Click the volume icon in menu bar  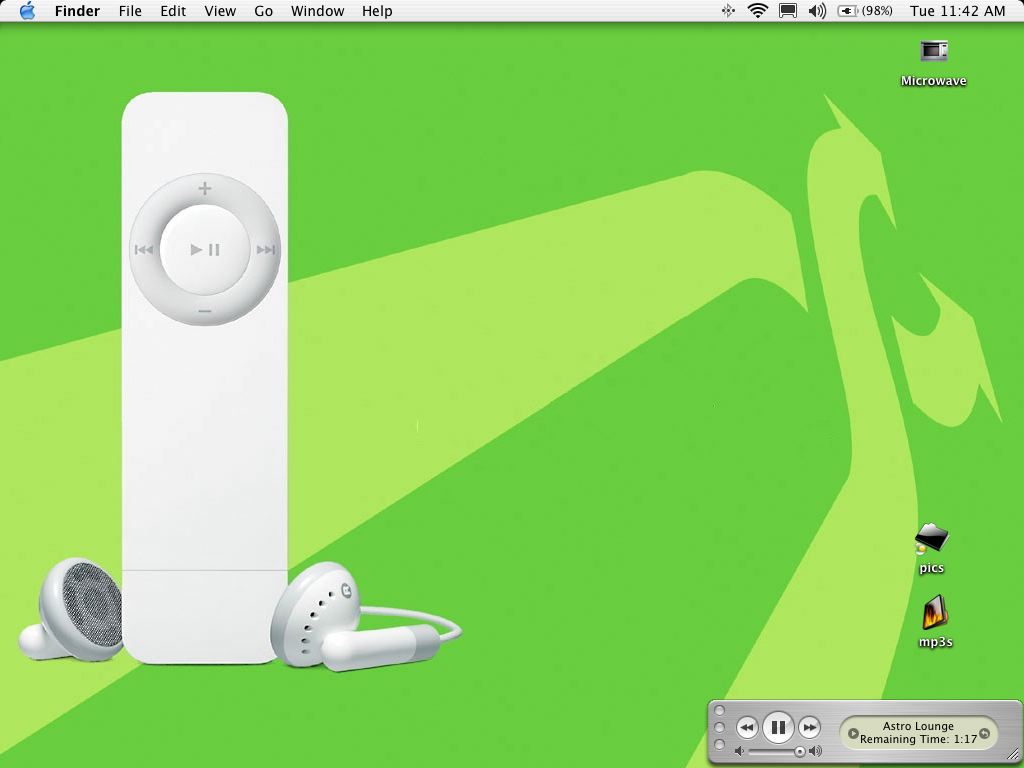[817, 11]
